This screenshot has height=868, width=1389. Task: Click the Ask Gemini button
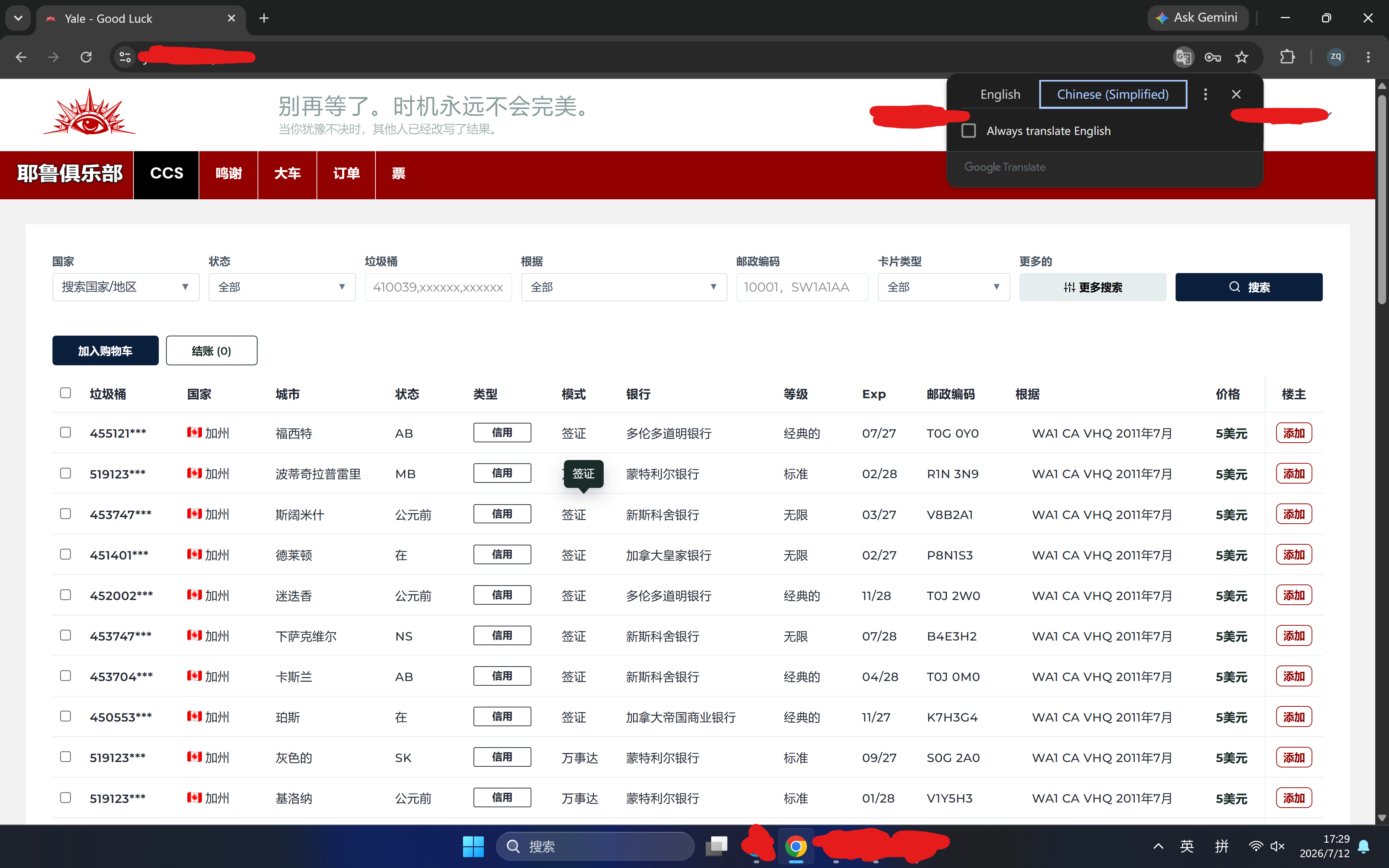click(1197, 18)
